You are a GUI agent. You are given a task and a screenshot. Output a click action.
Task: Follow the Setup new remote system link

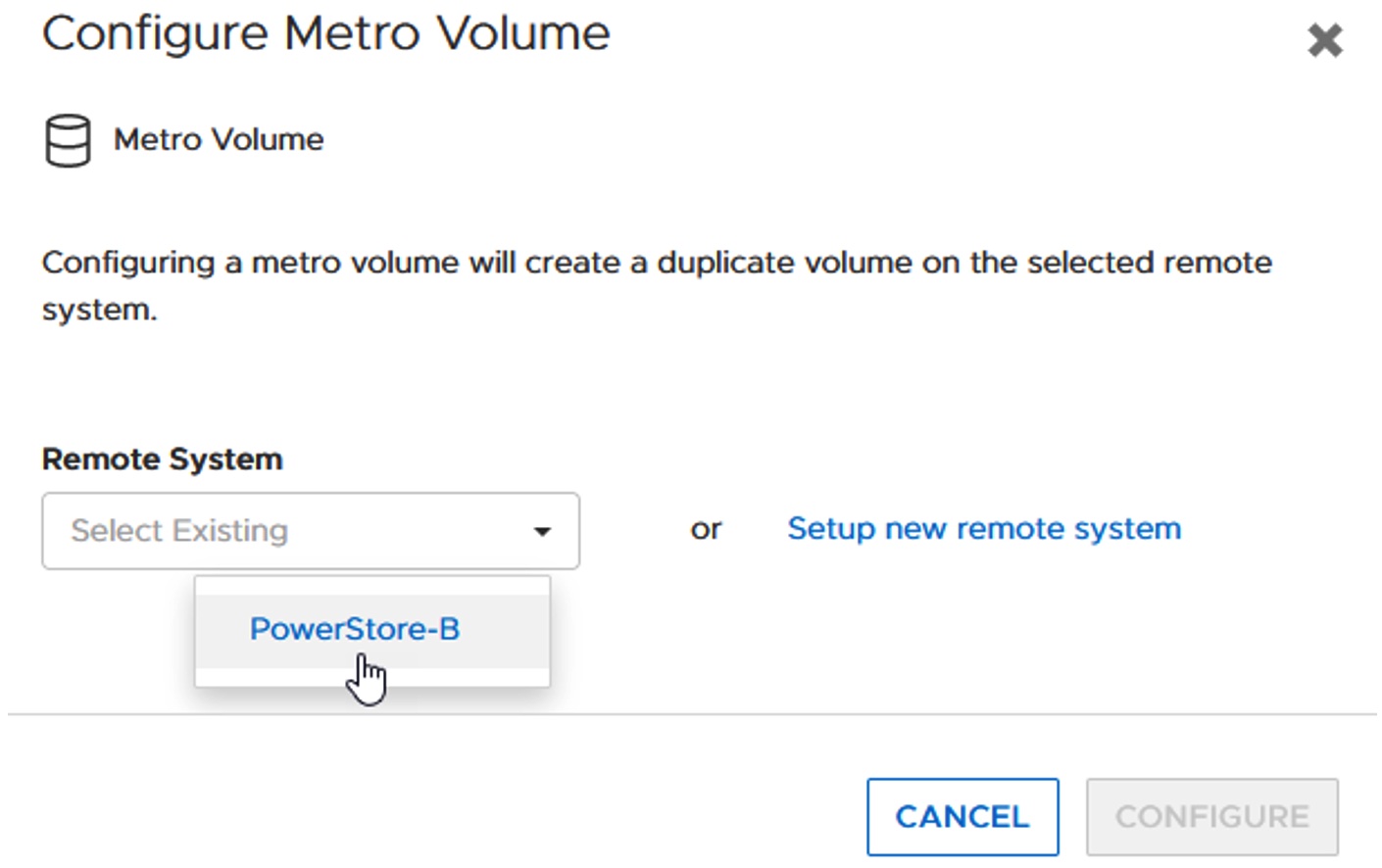click(x=984, y=529)
